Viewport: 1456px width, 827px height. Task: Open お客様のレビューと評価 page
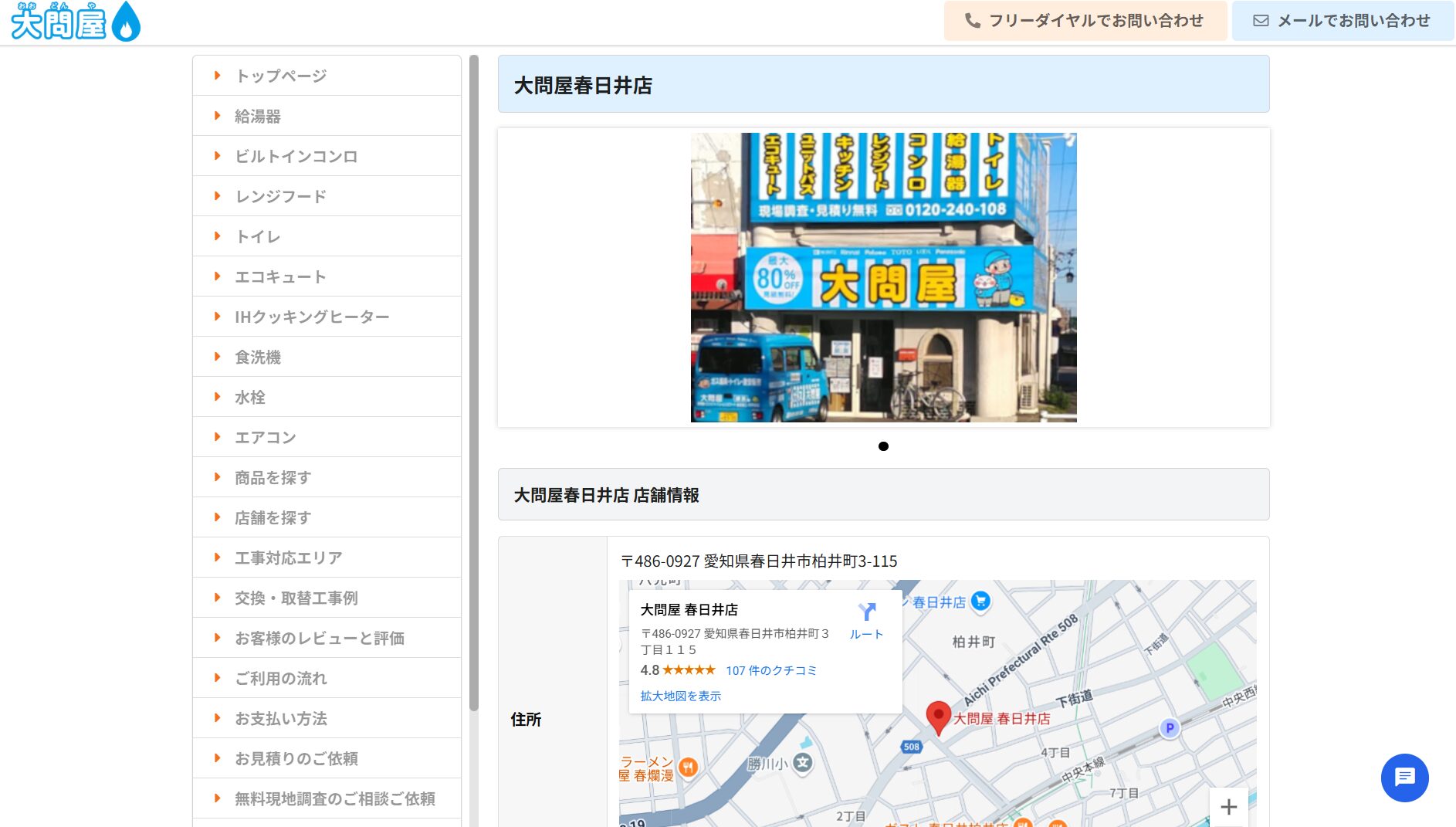[327, 638]
